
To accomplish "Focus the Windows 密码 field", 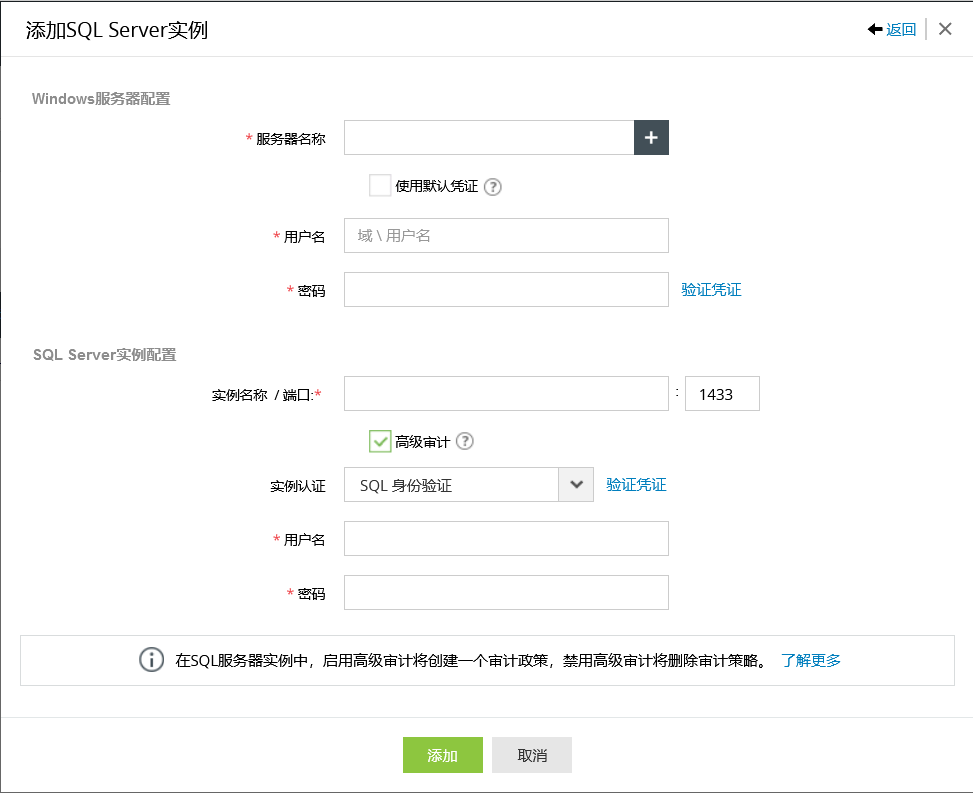I will [506, 290].
